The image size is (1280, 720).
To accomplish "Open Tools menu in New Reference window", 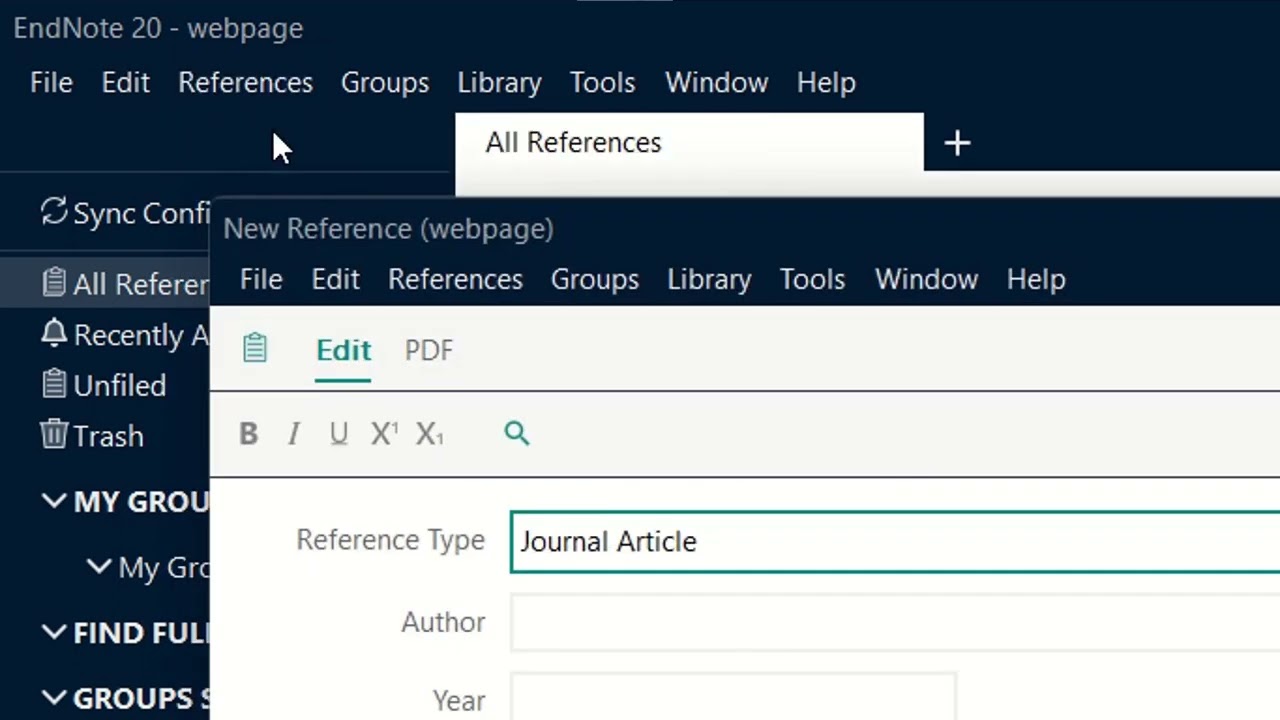I will click(x=812, y=279).
